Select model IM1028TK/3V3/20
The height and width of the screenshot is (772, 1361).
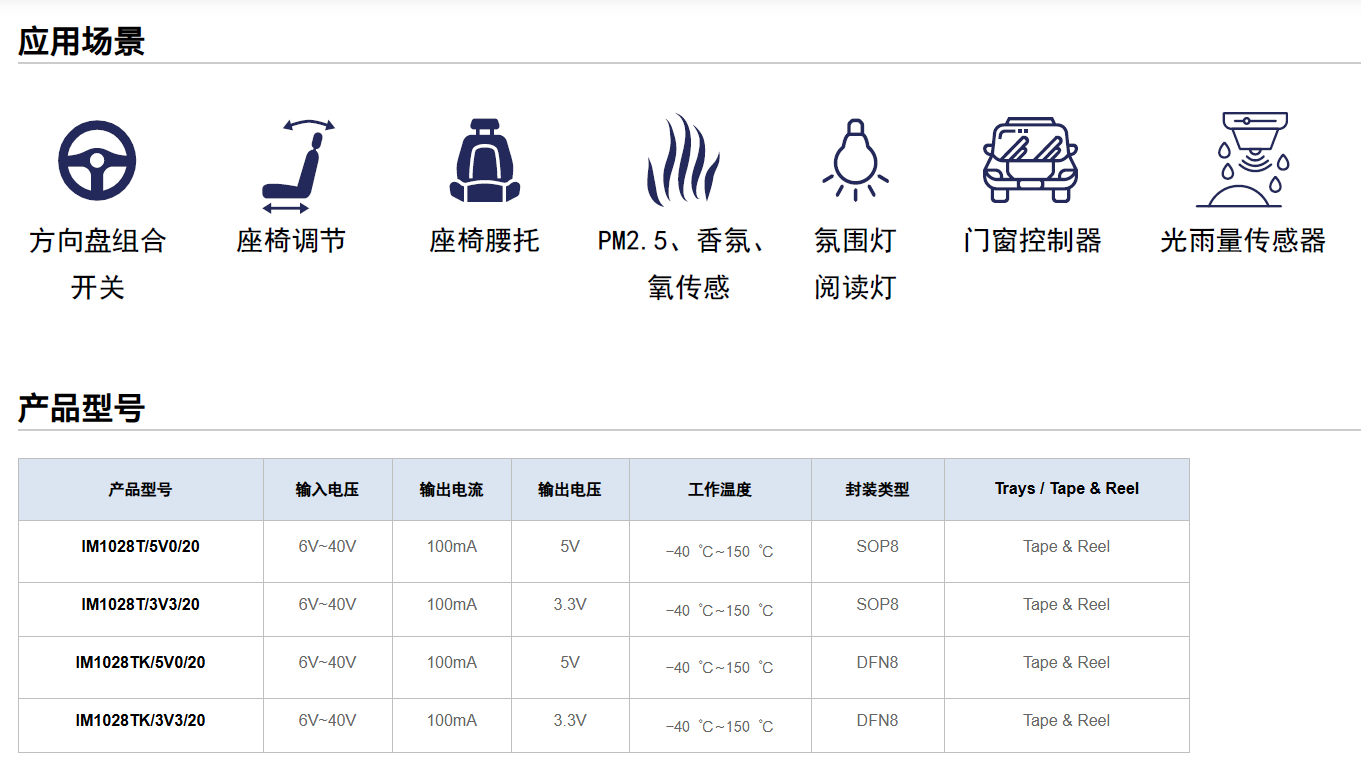click(x=140, y=721)
